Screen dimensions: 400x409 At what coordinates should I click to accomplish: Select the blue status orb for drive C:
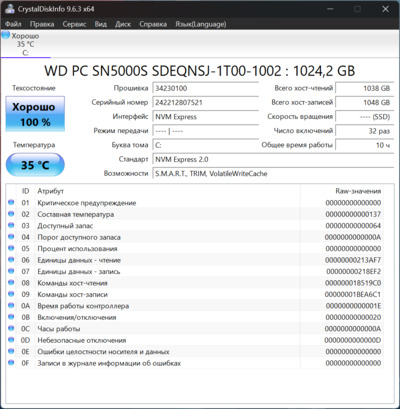tap(6, 35)
